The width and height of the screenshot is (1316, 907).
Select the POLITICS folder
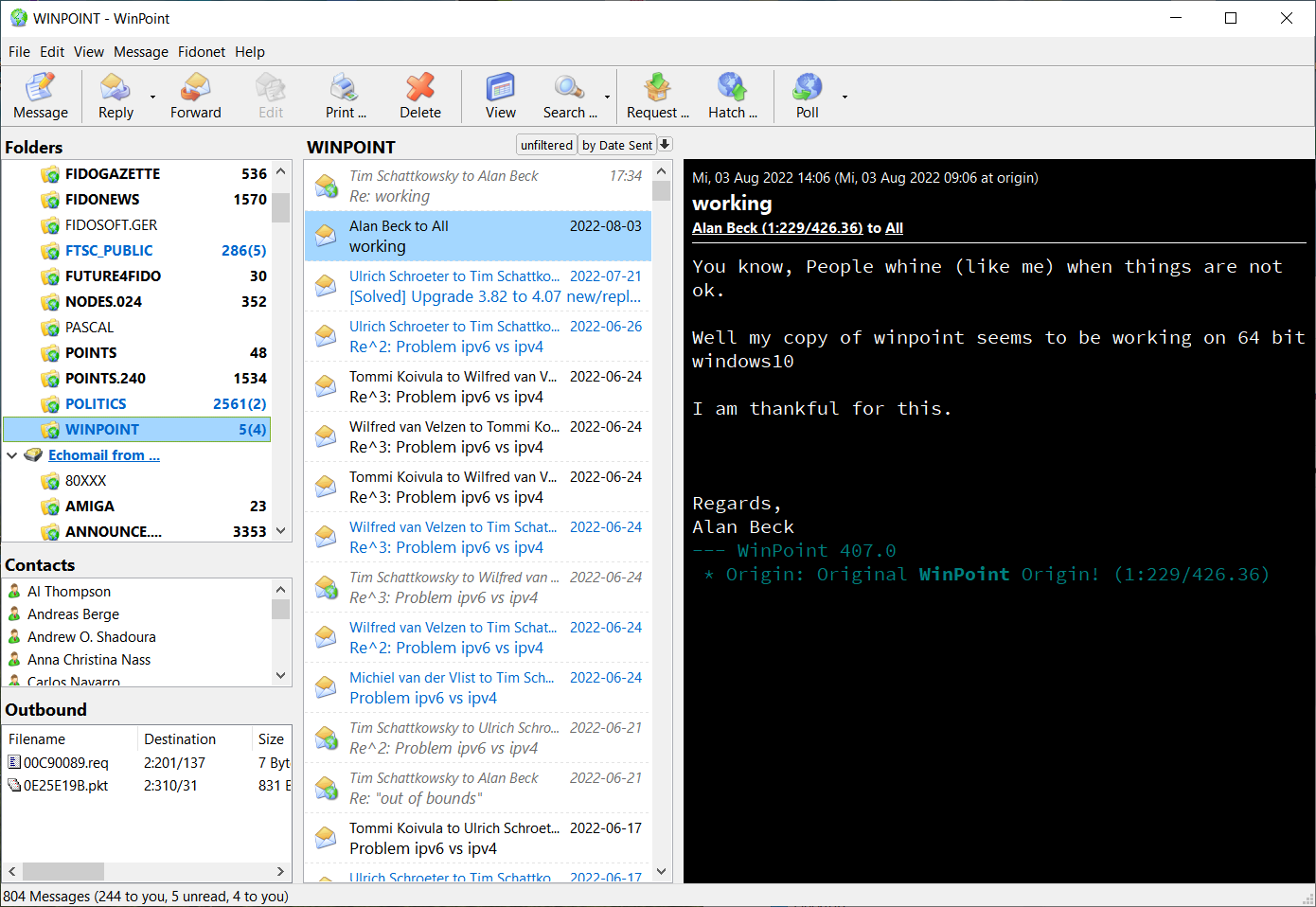pos(96,404)
